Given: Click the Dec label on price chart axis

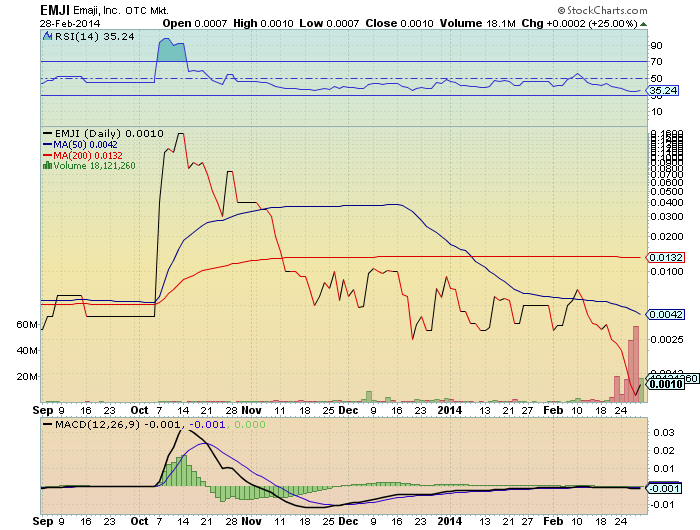Looking at the screenshot, I should pyautogui.click(x=348, y=410).
